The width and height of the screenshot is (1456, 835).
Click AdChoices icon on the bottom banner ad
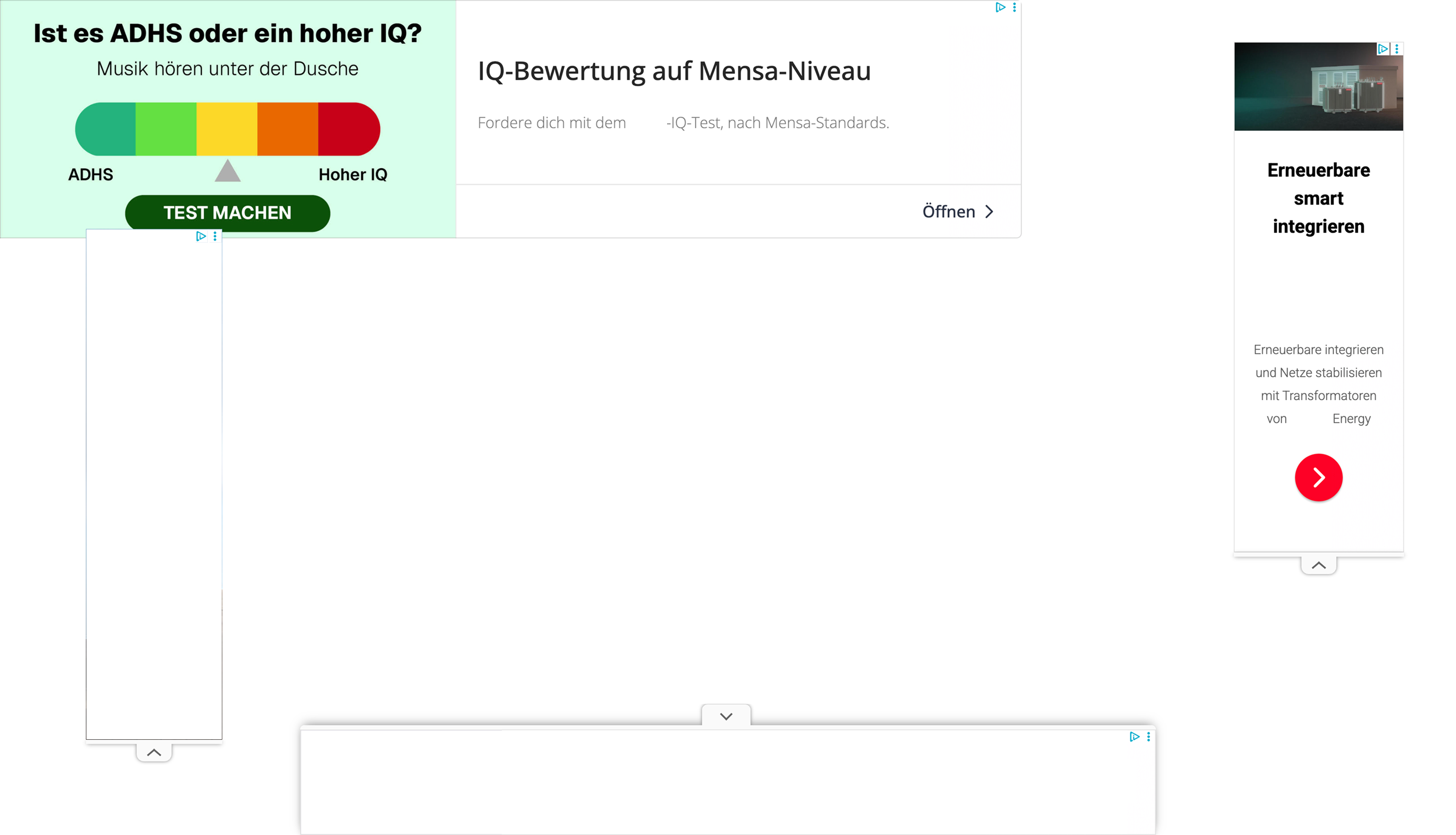point(1134,737)
